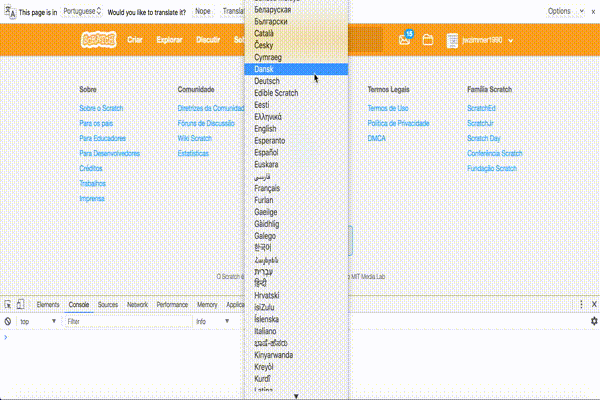Select Dansk from language list
The width and height of the screenshot is (600, 400).
(296, 69)
